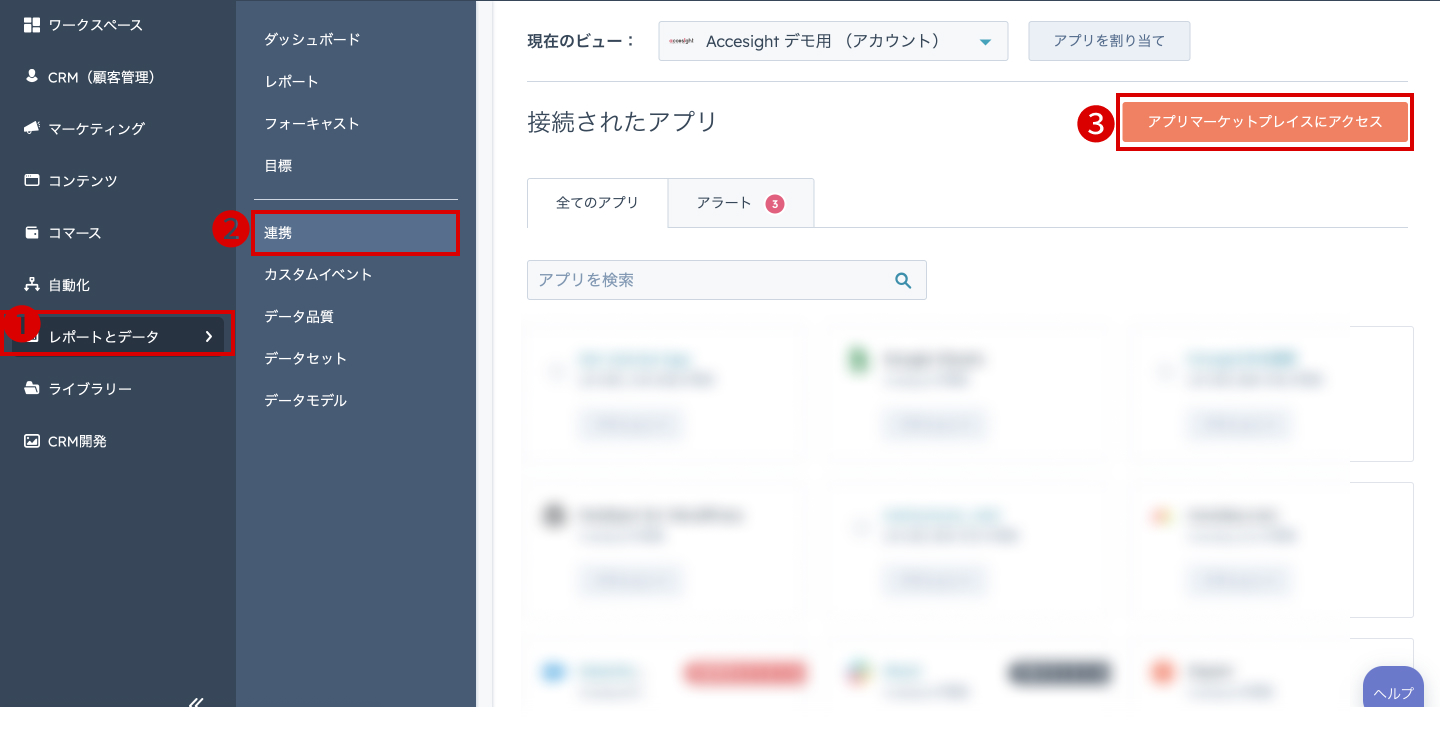Open the Accesight デモ用 view dropdown
Image resolution: width=1440 pixels, height=736 pixels.
(833, 41)
